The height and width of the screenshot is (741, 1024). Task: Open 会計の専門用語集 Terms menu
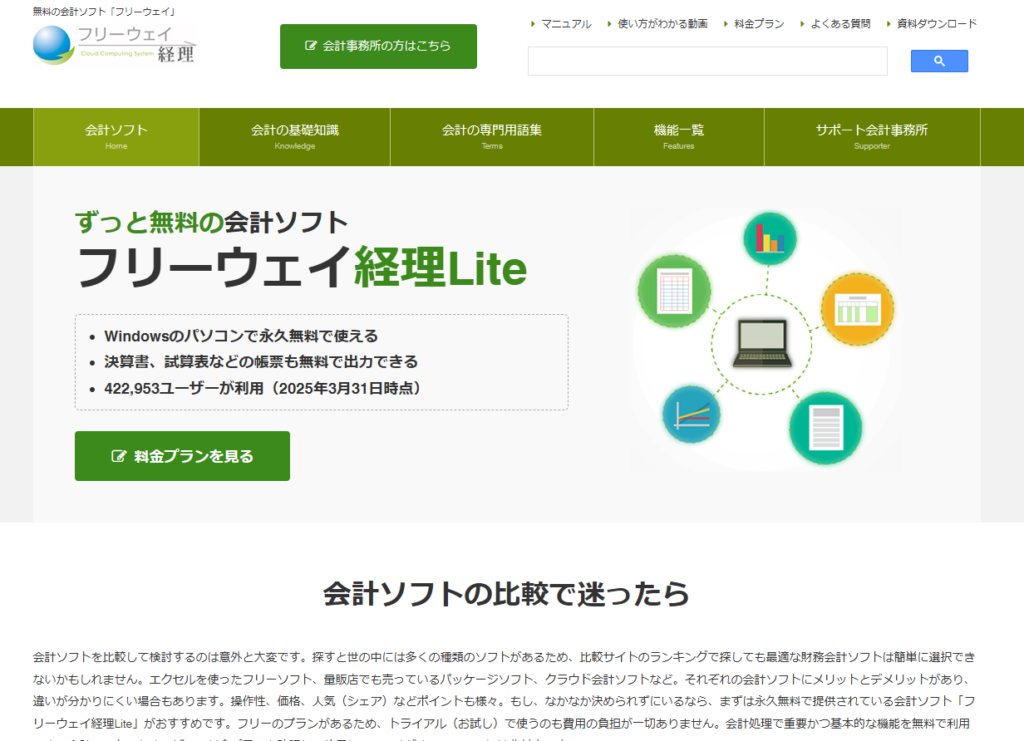(x=492, y=137)
